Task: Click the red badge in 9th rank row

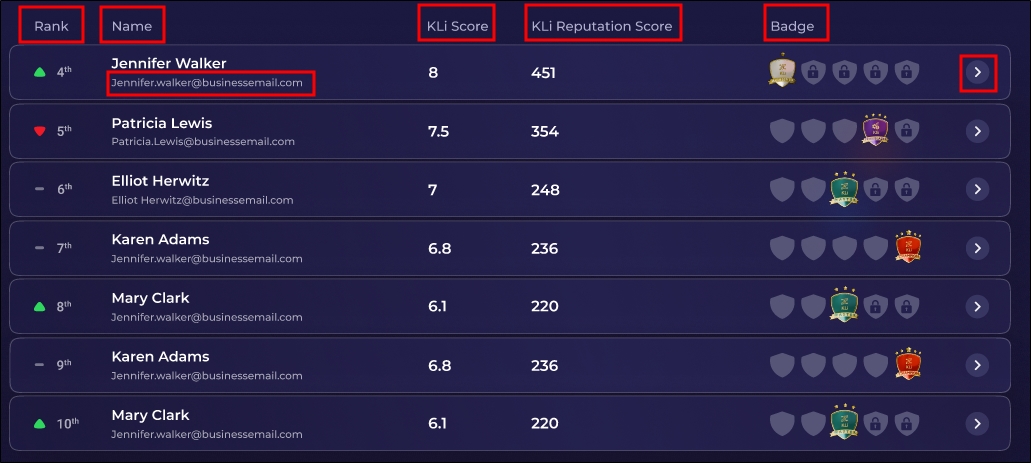Action: [908, 364]
